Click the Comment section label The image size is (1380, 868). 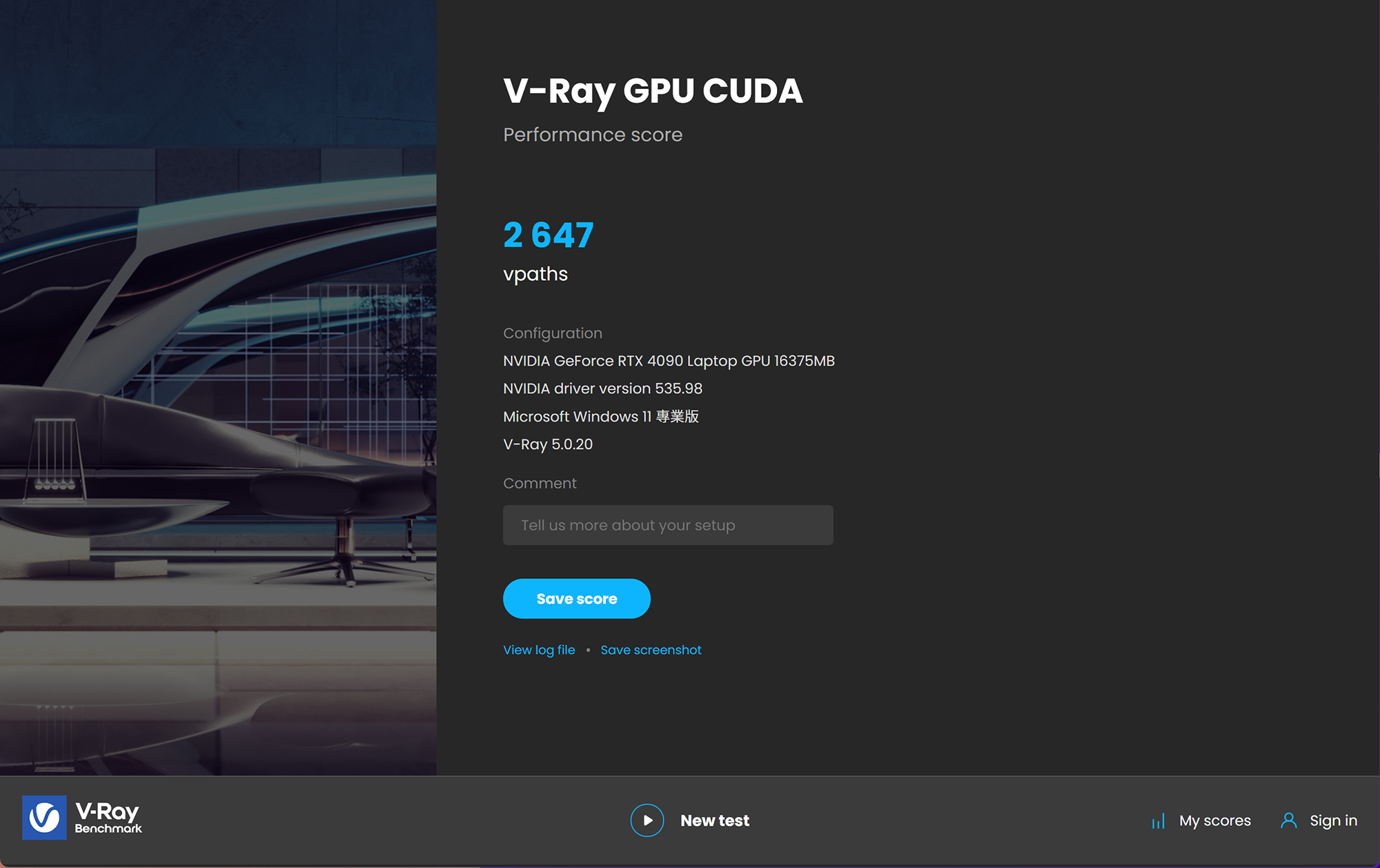[540, 483]
